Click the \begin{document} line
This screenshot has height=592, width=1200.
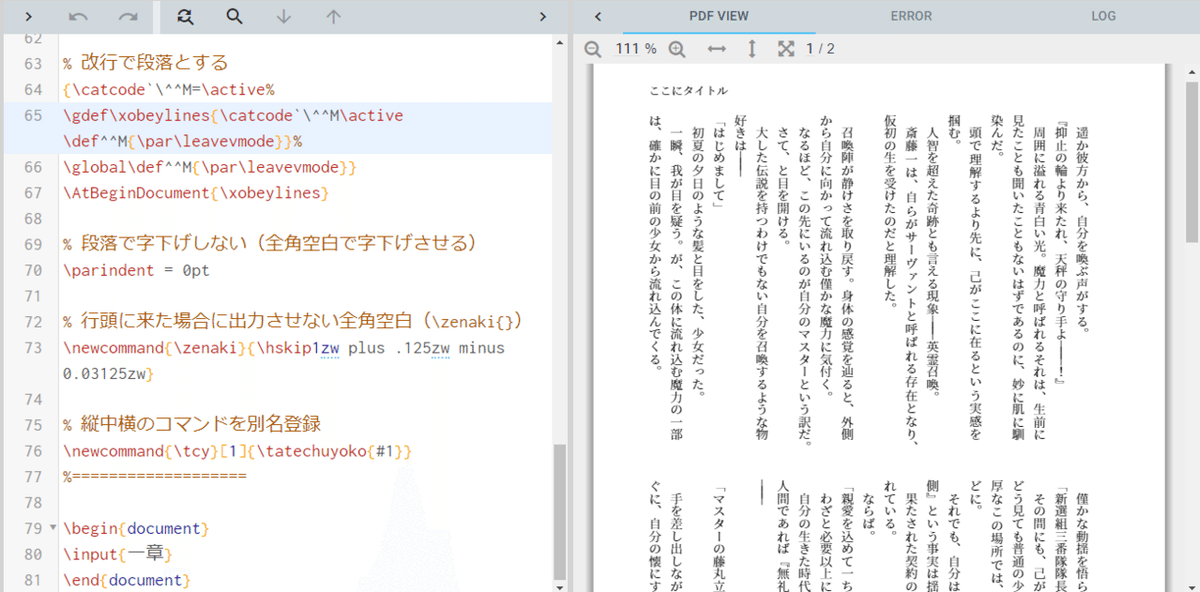coord(136,528)
